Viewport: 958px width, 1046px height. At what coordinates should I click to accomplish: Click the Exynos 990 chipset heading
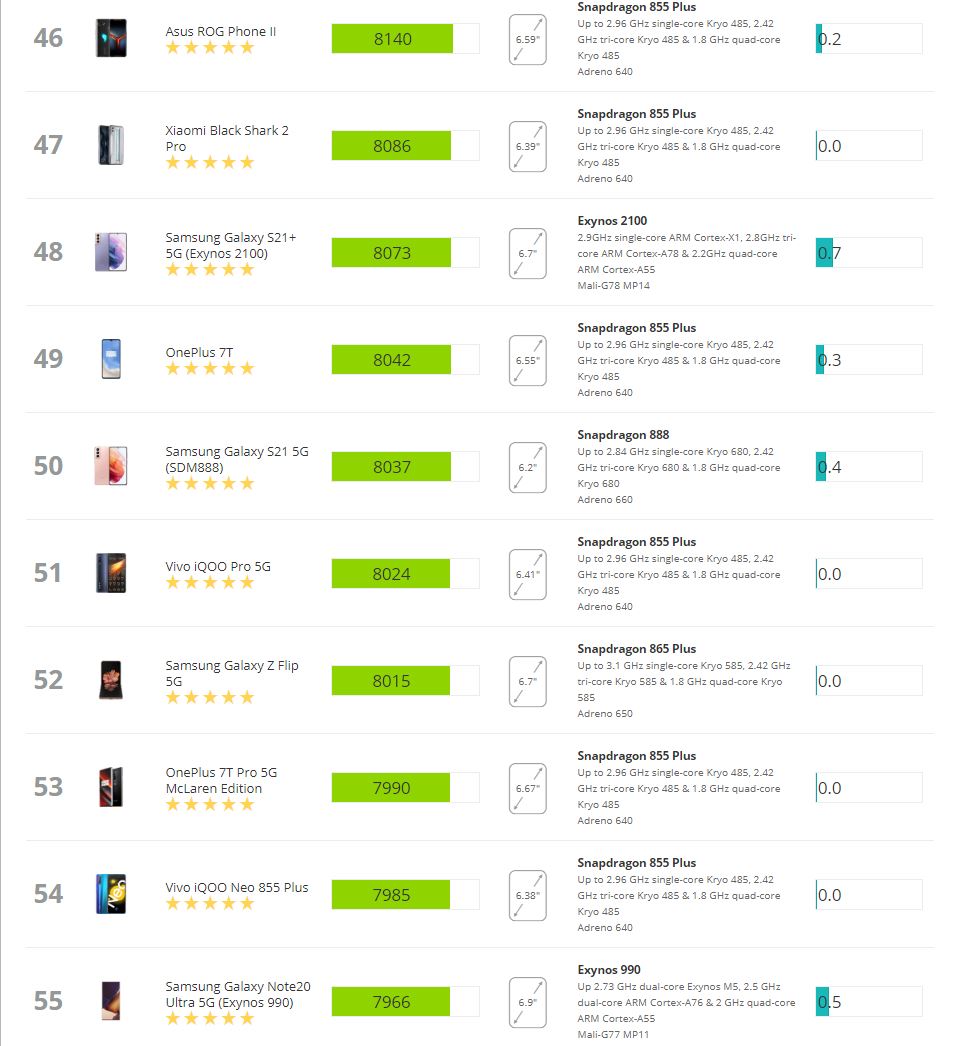pyautogui.click(x=609, y=970)
